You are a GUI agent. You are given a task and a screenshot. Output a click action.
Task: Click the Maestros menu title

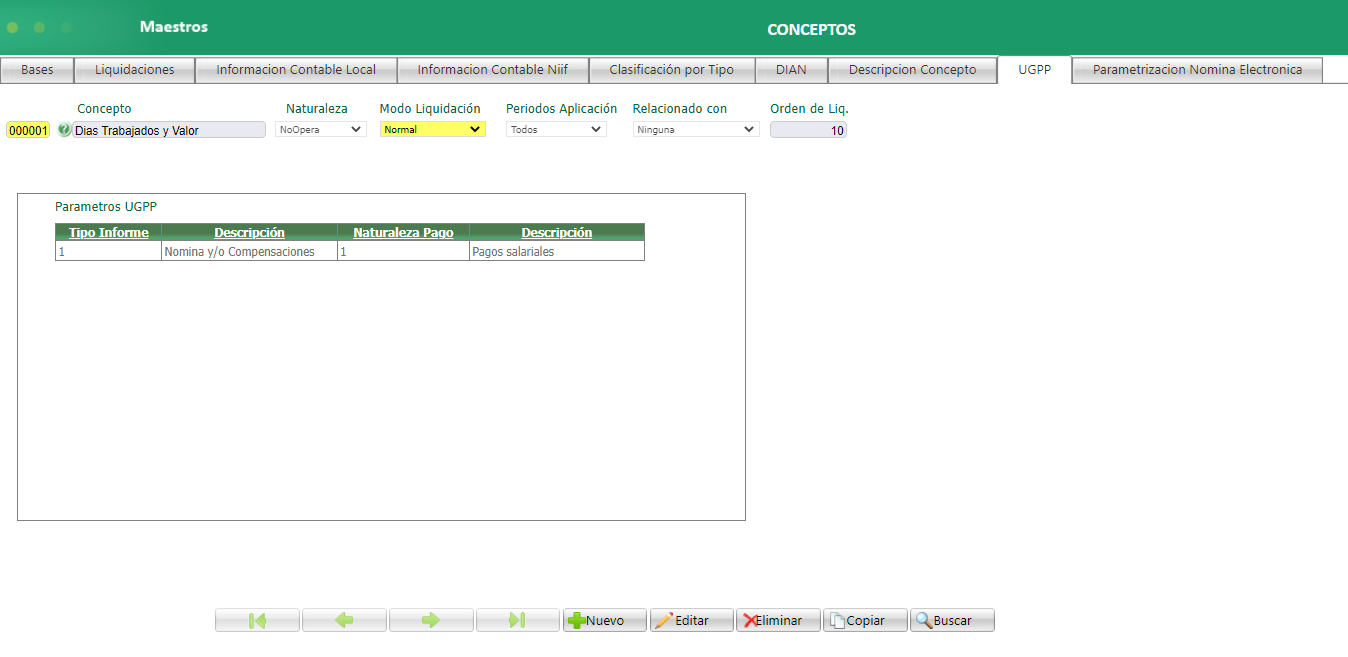click(x=174, y=27)
